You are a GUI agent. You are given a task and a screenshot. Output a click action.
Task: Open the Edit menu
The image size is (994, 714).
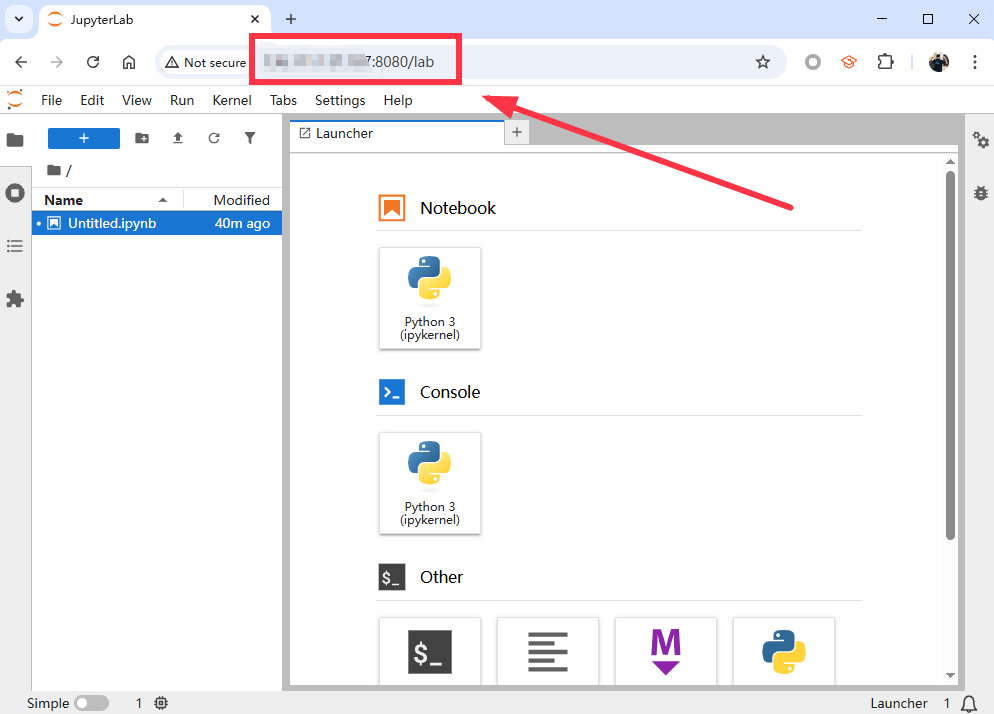click(92, 100)
